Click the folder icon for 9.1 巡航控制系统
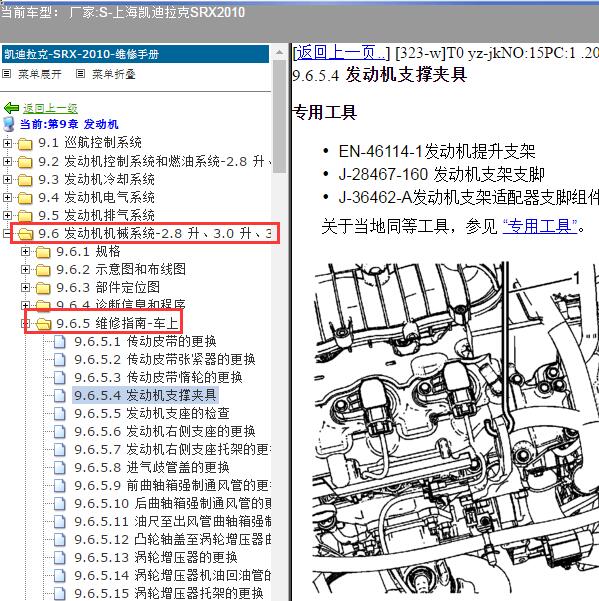Screen dimensions: 599x601 tap(25, 144)
